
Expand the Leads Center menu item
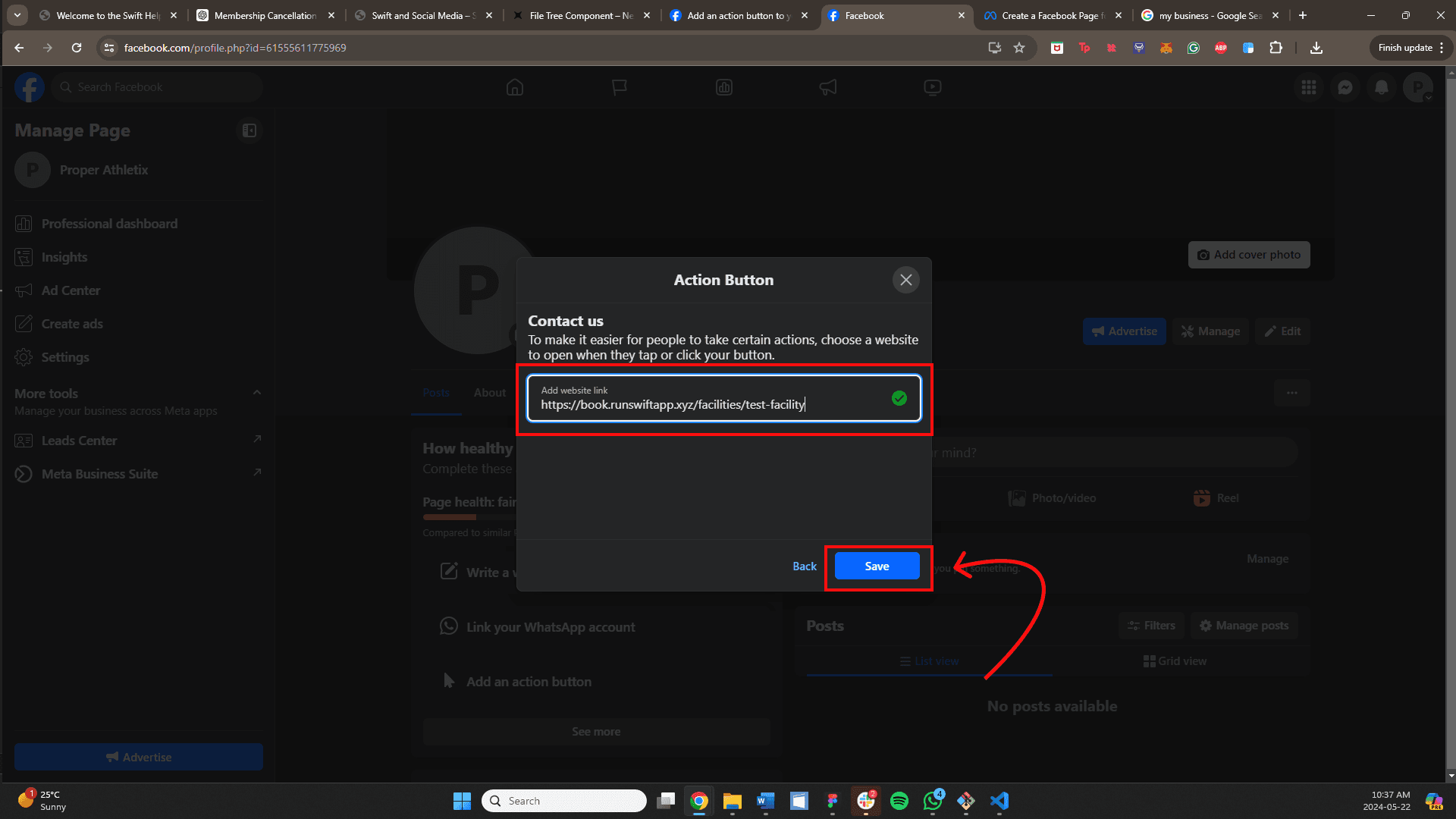click(x=258, y=440)
